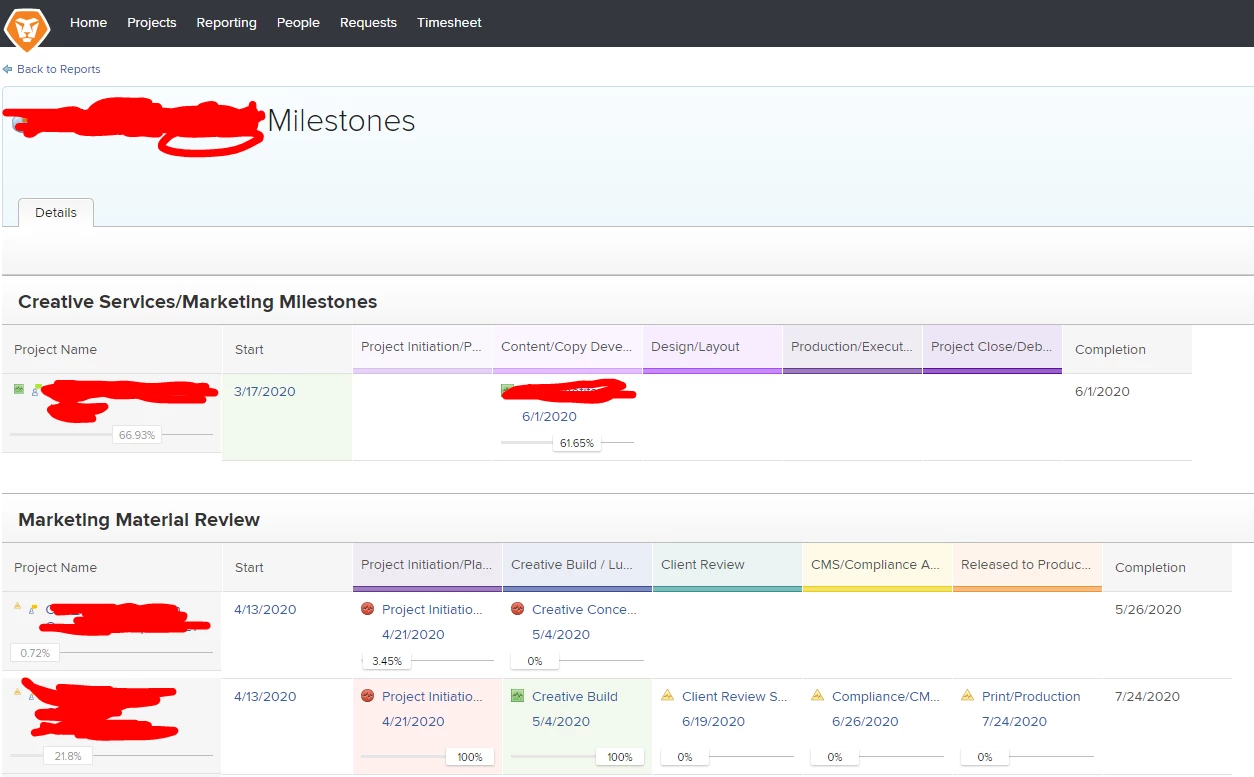1254x777 pixels.
Task: Open the Home menu
Action: (88, 22)
